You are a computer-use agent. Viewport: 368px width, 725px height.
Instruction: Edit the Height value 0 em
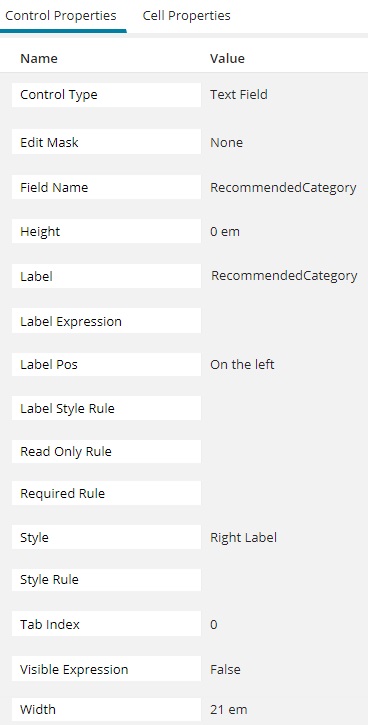pos(225,231)
